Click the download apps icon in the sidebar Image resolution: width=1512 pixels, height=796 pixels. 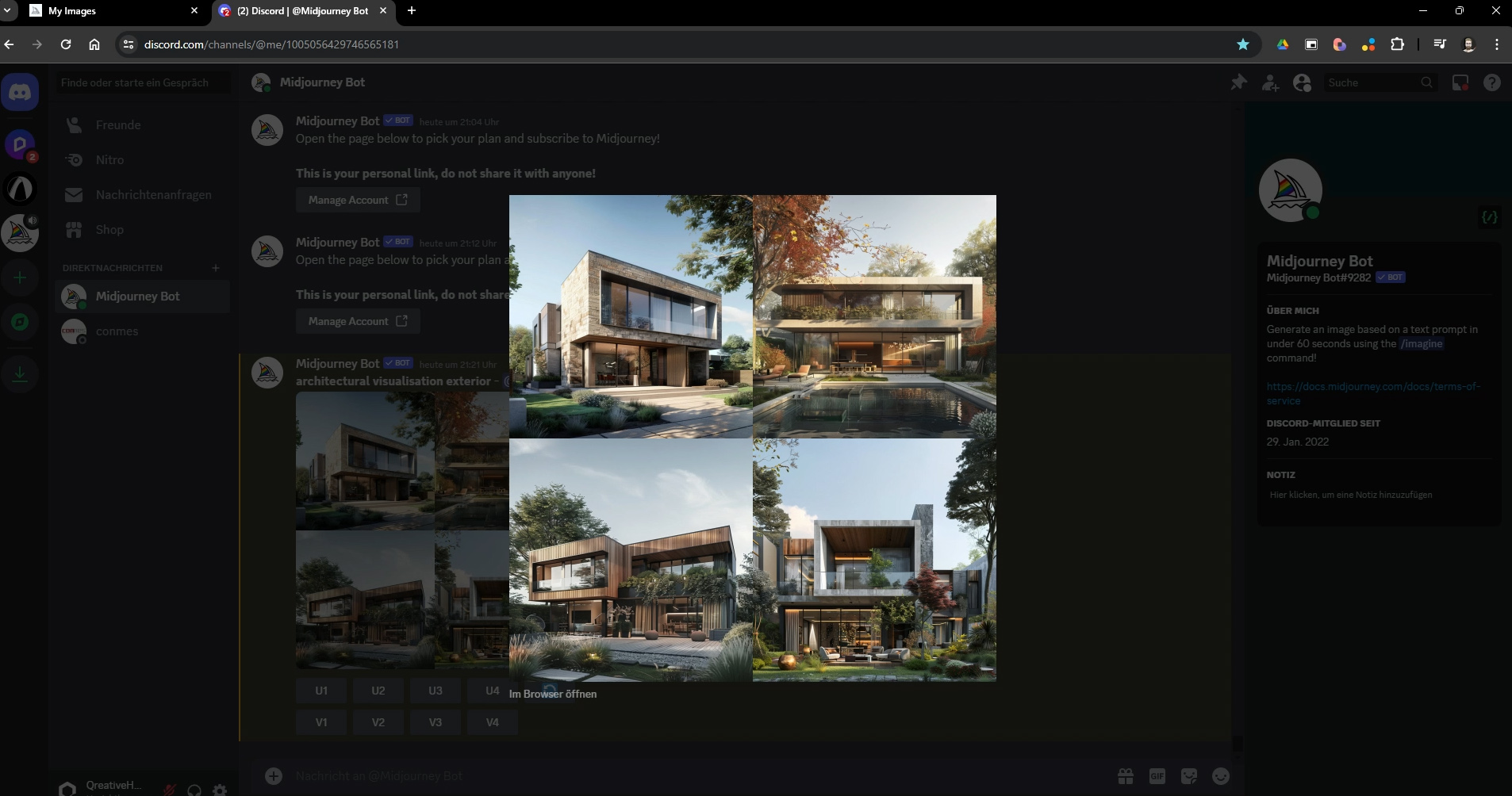(20, 374)
